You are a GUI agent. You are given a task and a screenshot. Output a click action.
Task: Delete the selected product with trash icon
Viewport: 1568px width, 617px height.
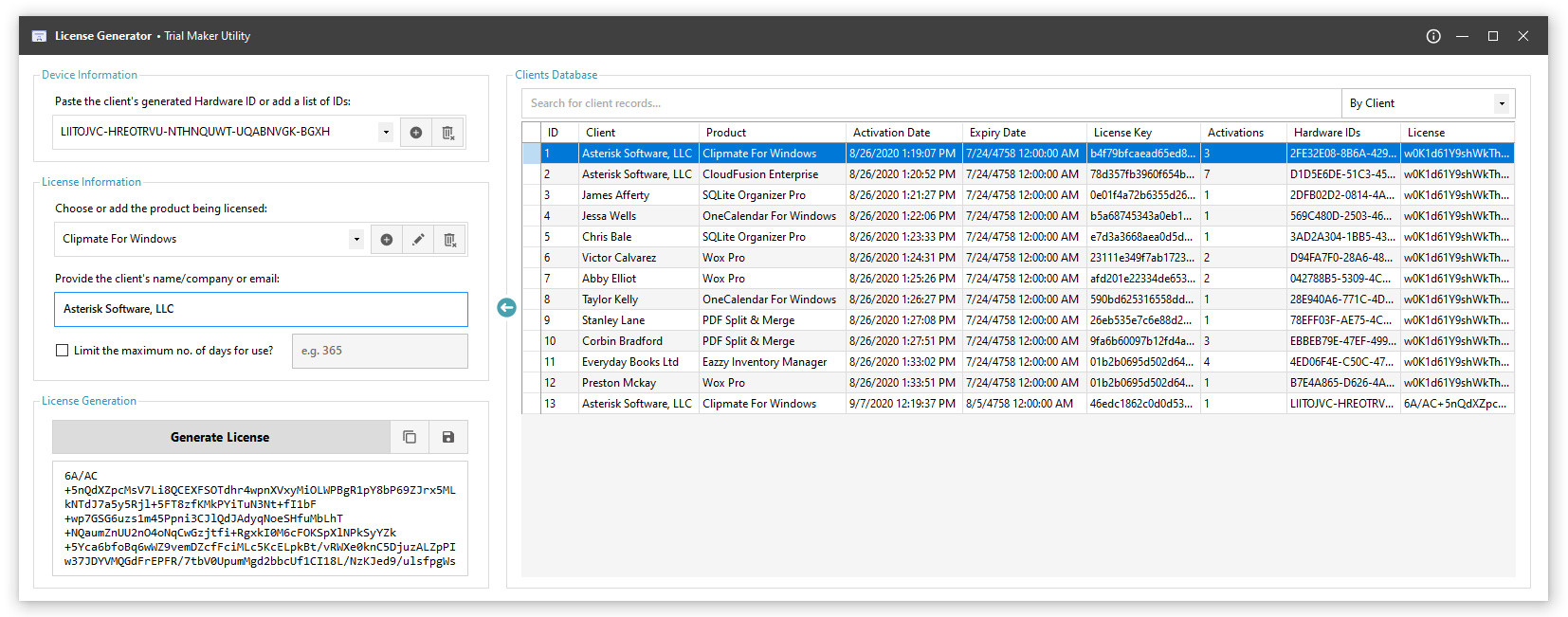point(450,240)
